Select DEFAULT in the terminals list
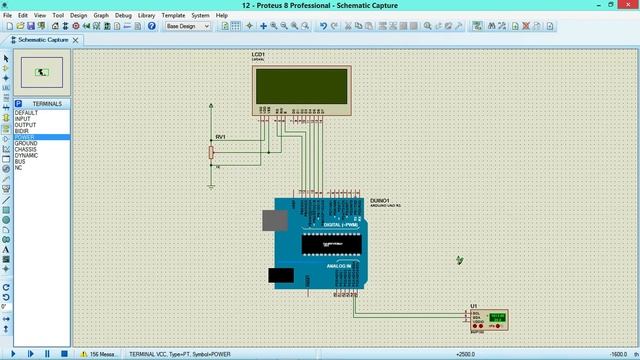Image resolution: width=640 pixels, height=360 pixels. 42,113
